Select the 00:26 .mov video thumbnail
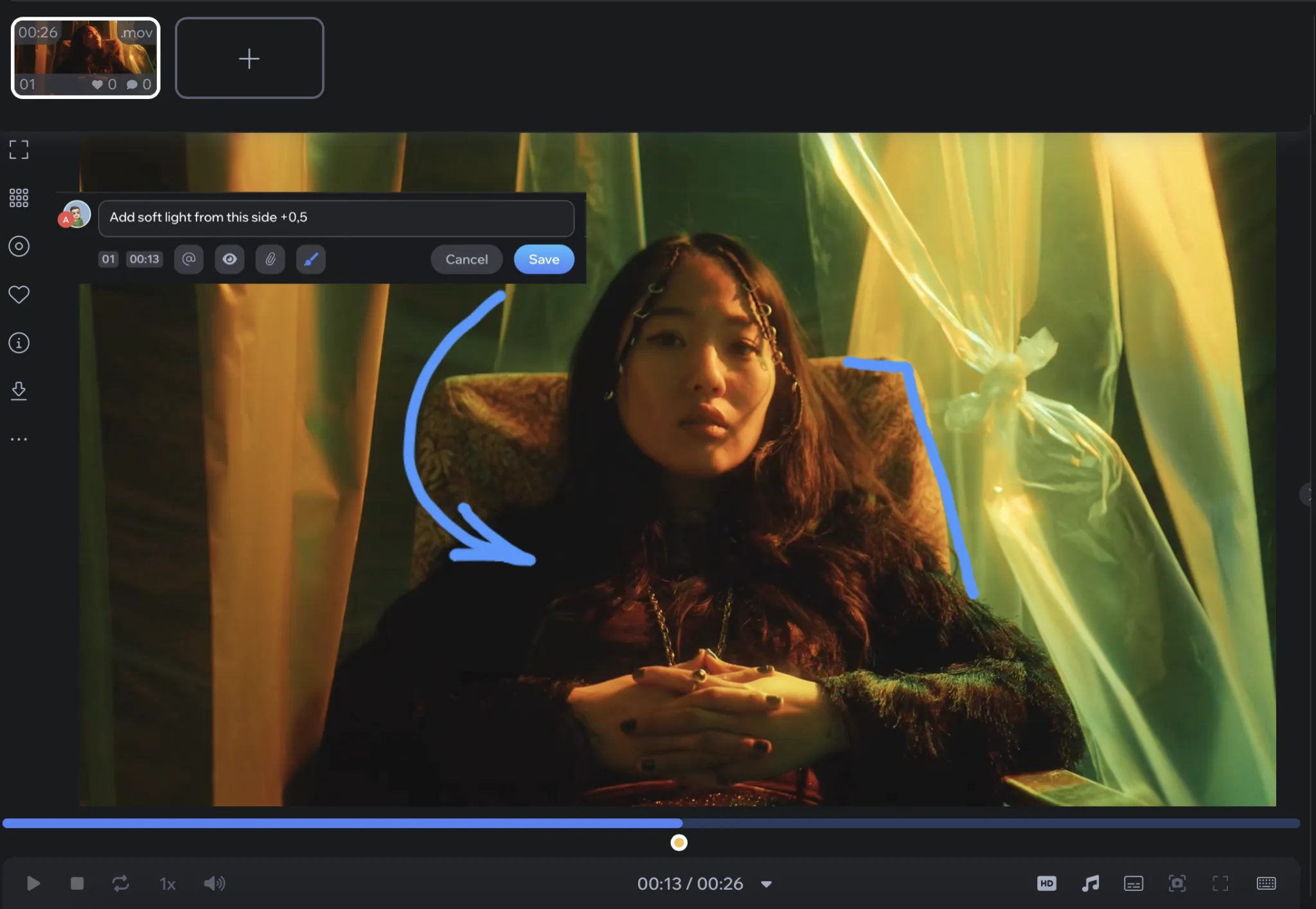 click(x=85, y=58)
